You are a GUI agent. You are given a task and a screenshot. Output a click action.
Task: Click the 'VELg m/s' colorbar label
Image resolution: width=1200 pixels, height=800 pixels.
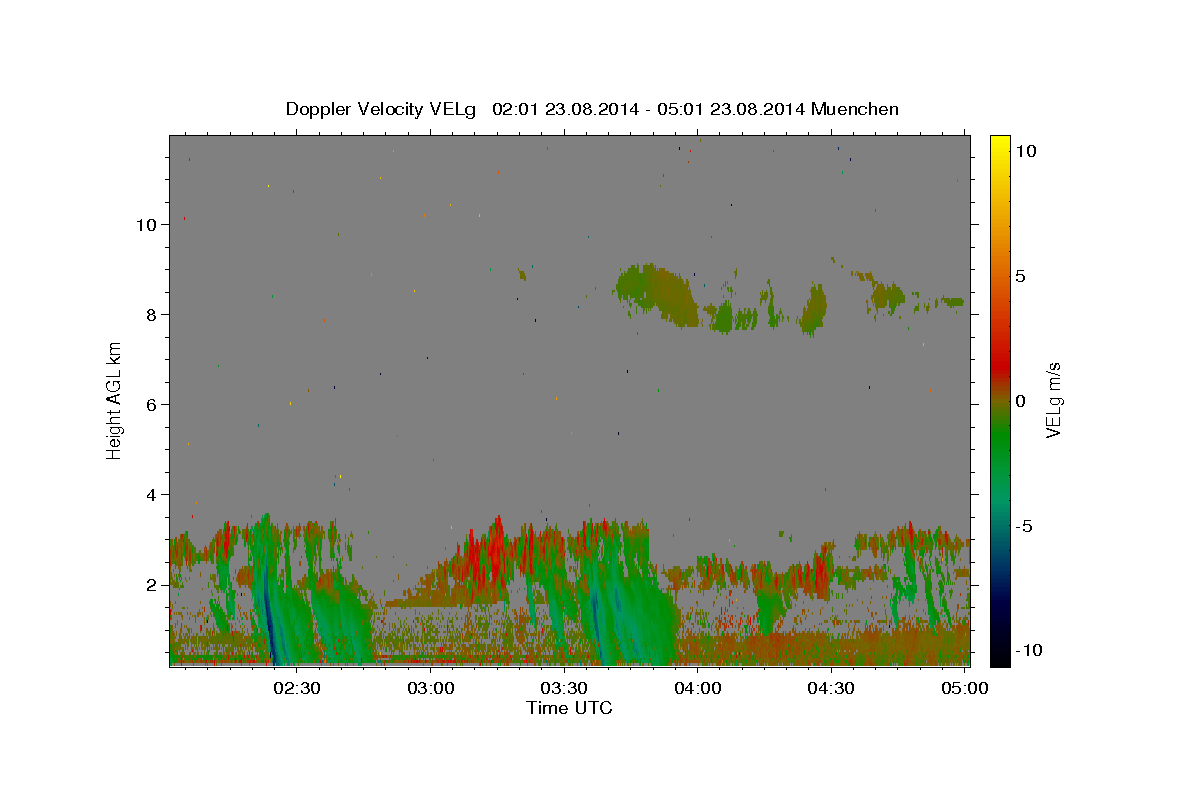tap(1052, 400)
